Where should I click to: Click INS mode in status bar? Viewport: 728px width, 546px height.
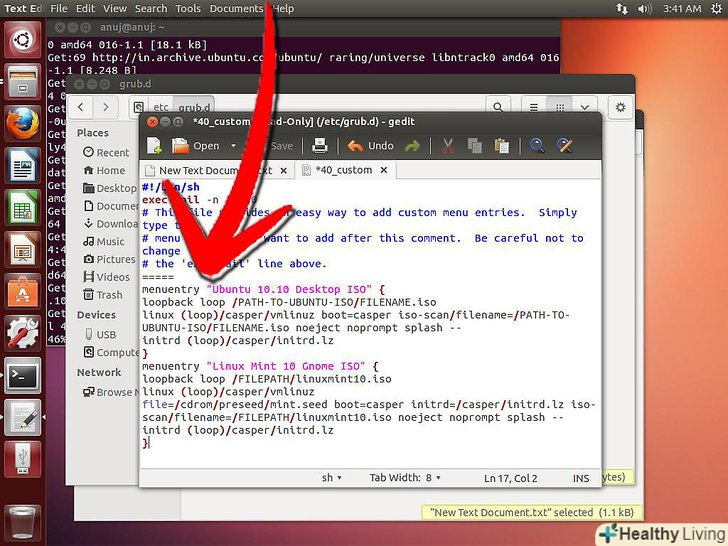click(581, 478)
